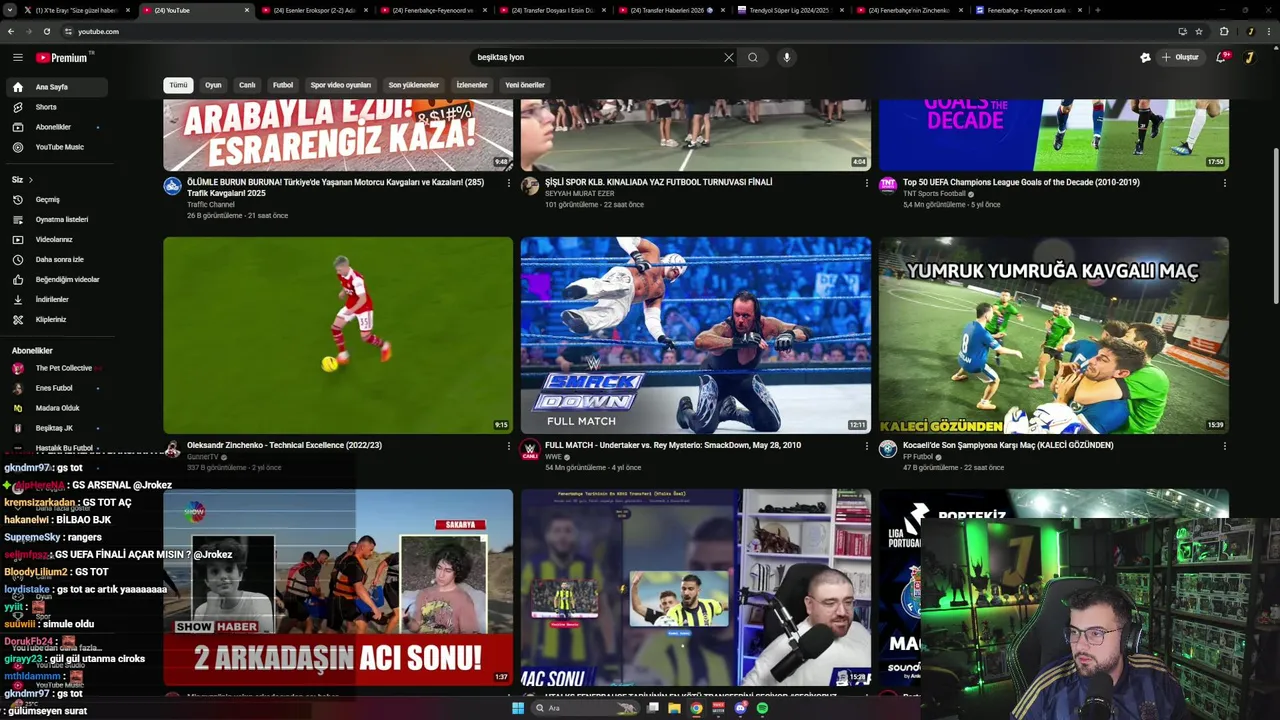Open Geçmiş history page
This screenshot has height=720, width=1280.
(57, 199)
